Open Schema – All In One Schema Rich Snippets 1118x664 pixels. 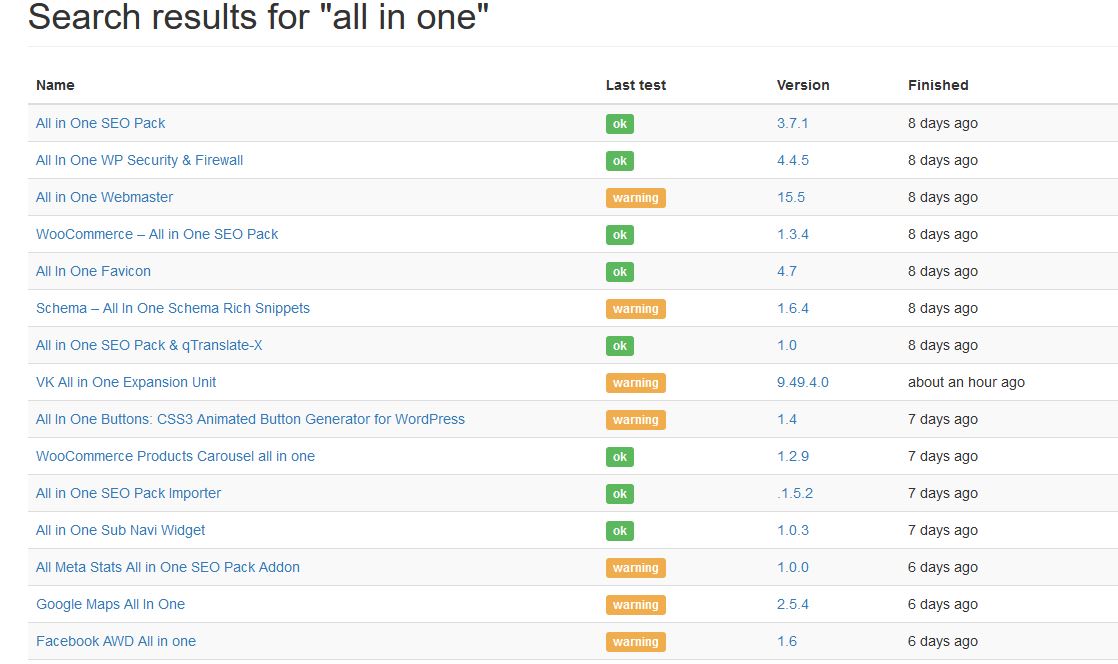[x=173, y=309]
